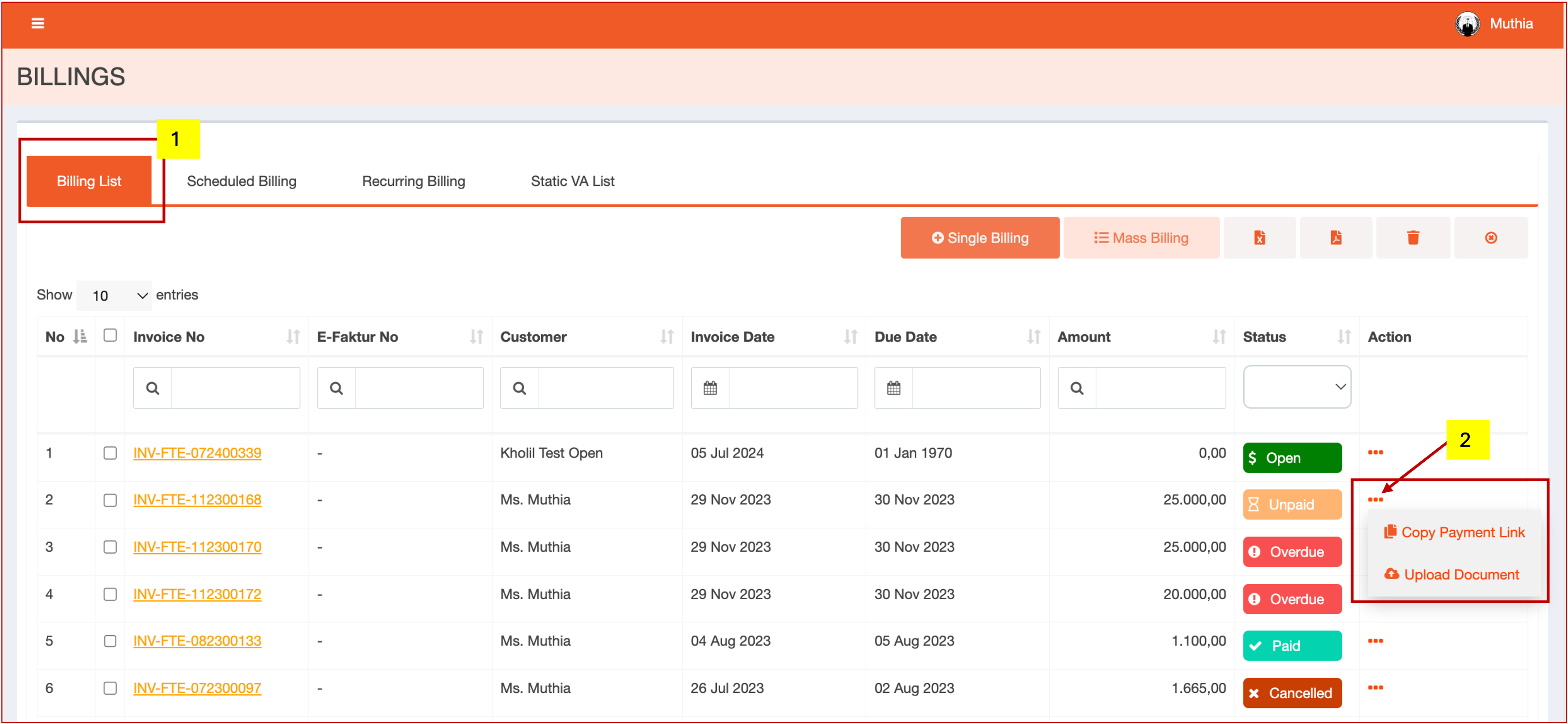
Task: Click calendar icon in Invoice Date filter
Action: tap(710, 388)
